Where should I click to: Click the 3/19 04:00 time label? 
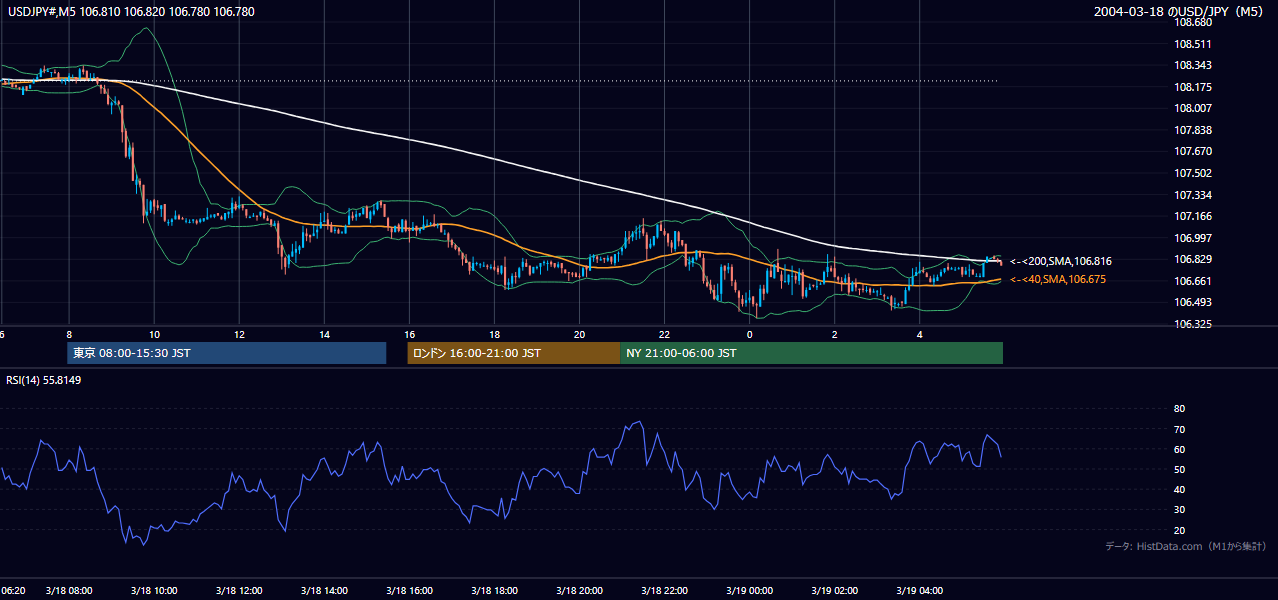pos(919,591)
